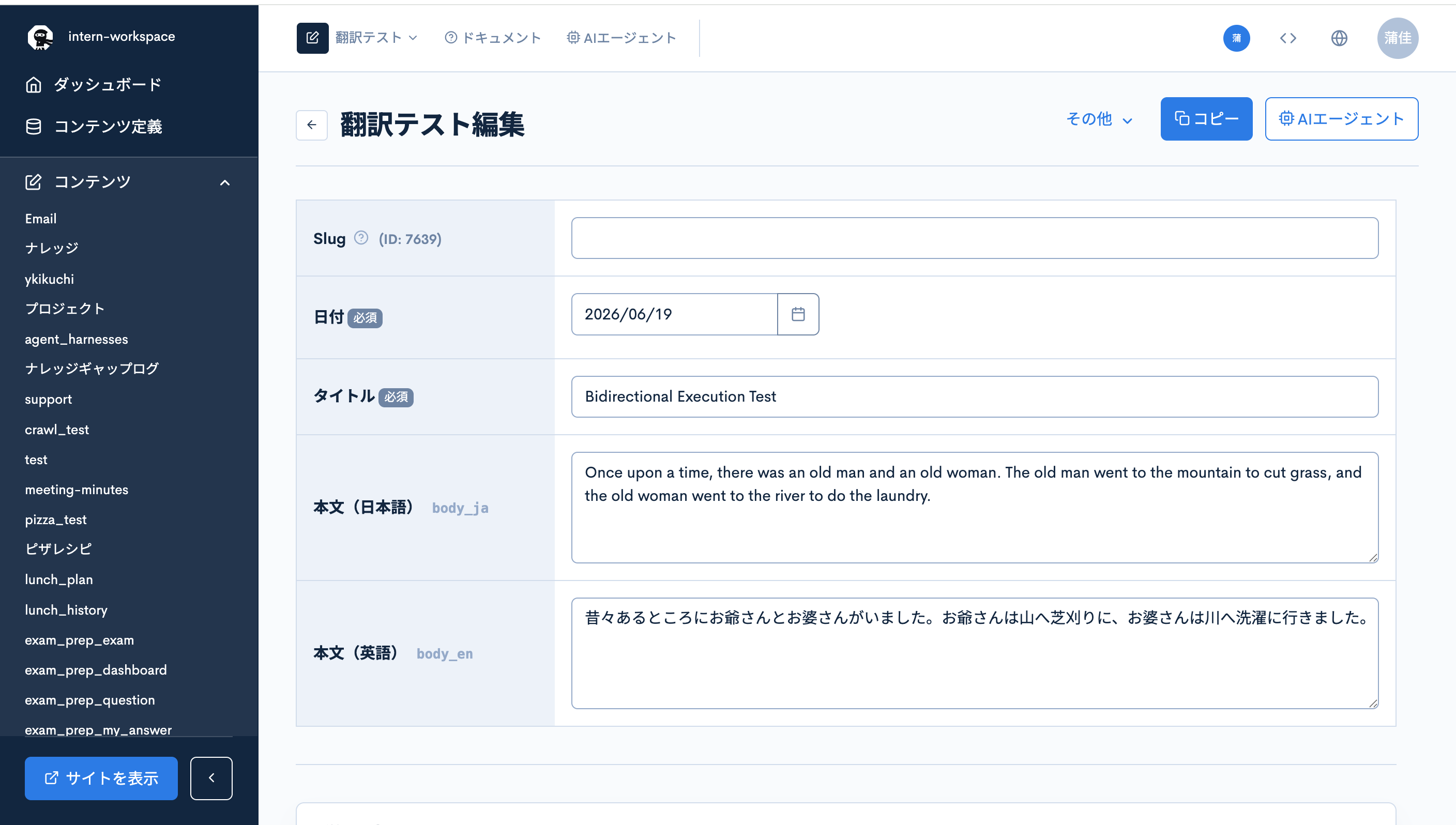Select the test item in sidebar

pyautogui.click(x=36, y=460)
